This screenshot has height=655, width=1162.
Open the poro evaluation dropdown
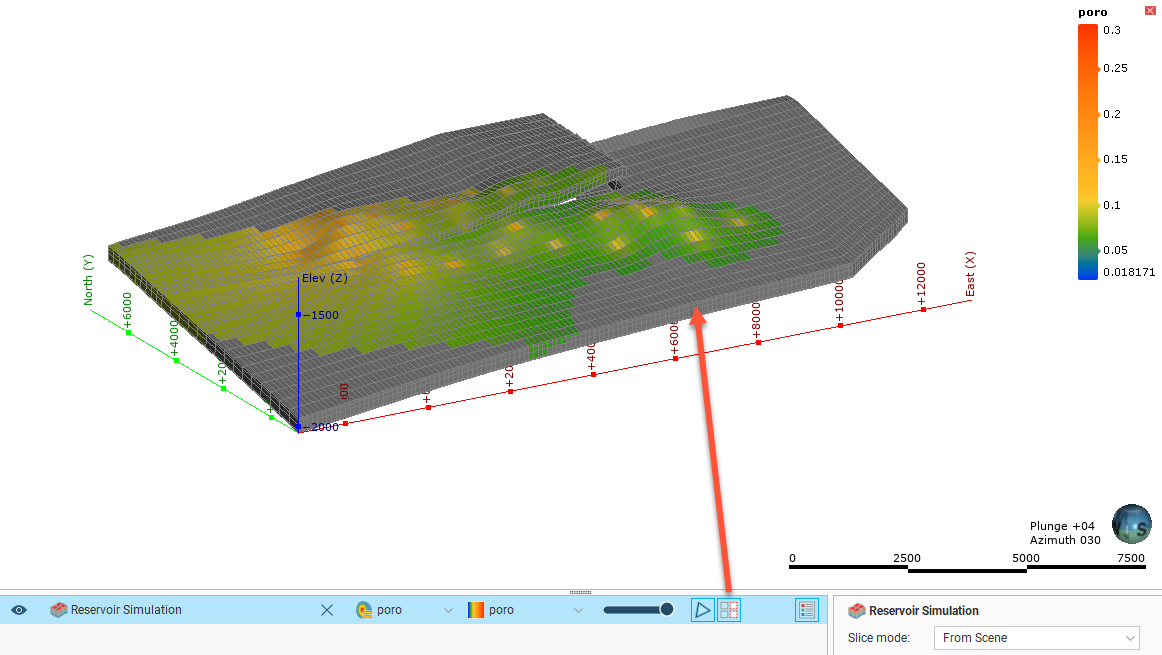[x=449, y=610]
